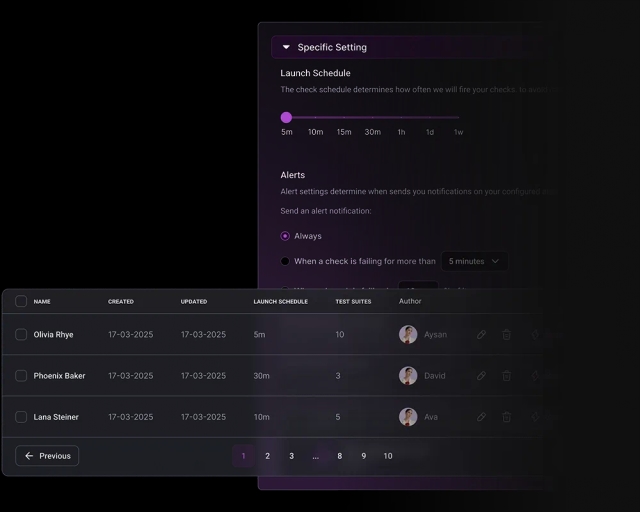This screenshot has height=512, width=640.
Task: Click the Previous page button
Action: 47,456
